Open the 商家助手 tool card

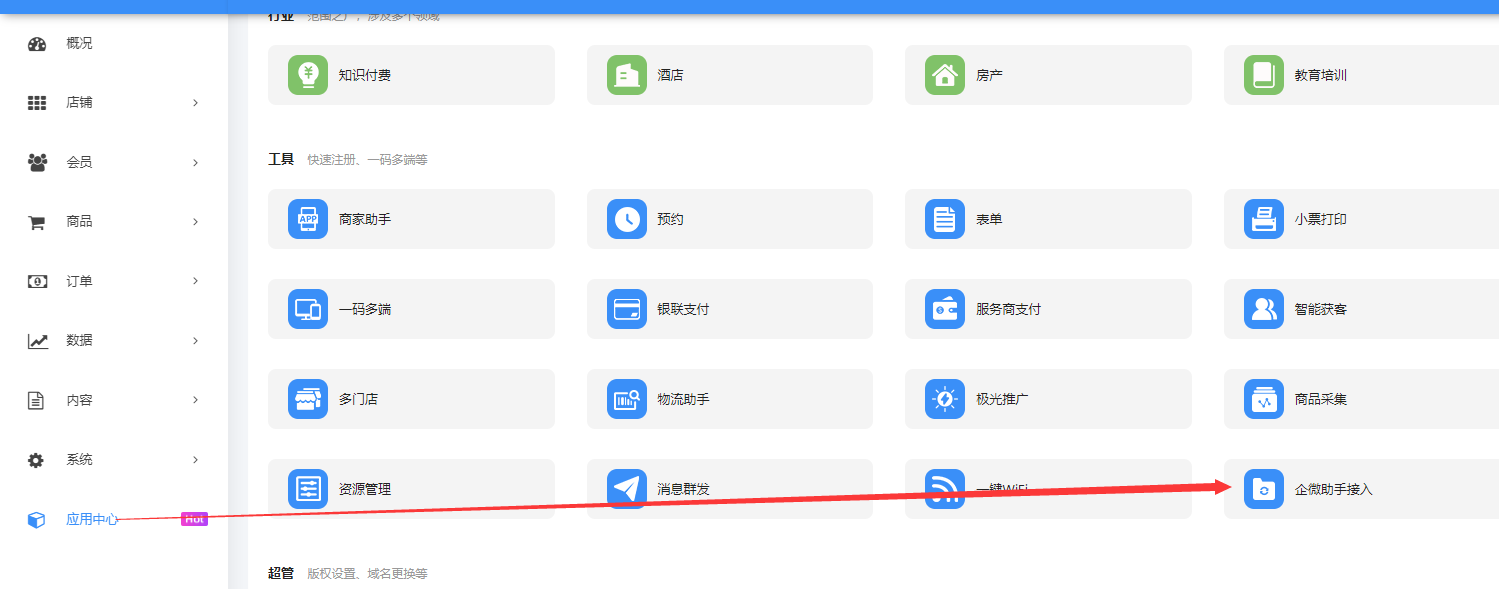tap(411, 219)
